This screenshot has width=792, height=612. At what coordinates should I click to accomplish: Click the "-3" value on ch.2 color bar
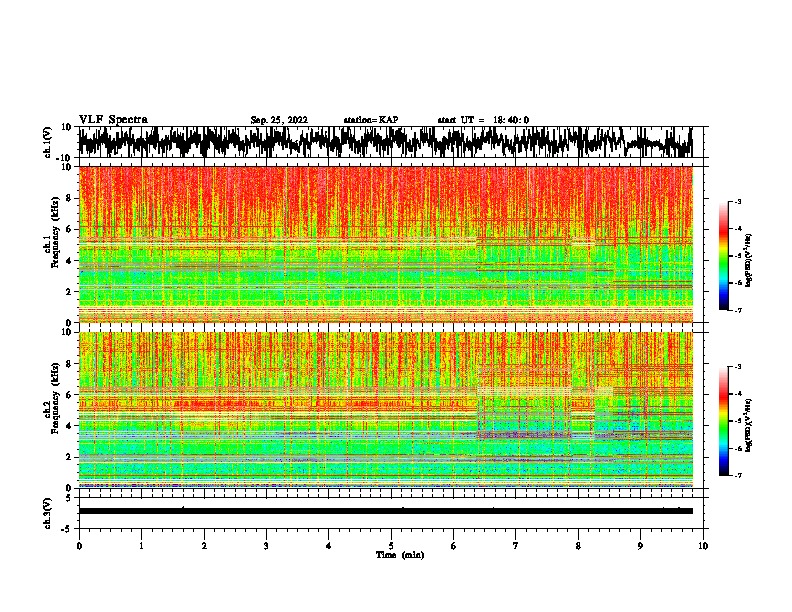(737, 367)
